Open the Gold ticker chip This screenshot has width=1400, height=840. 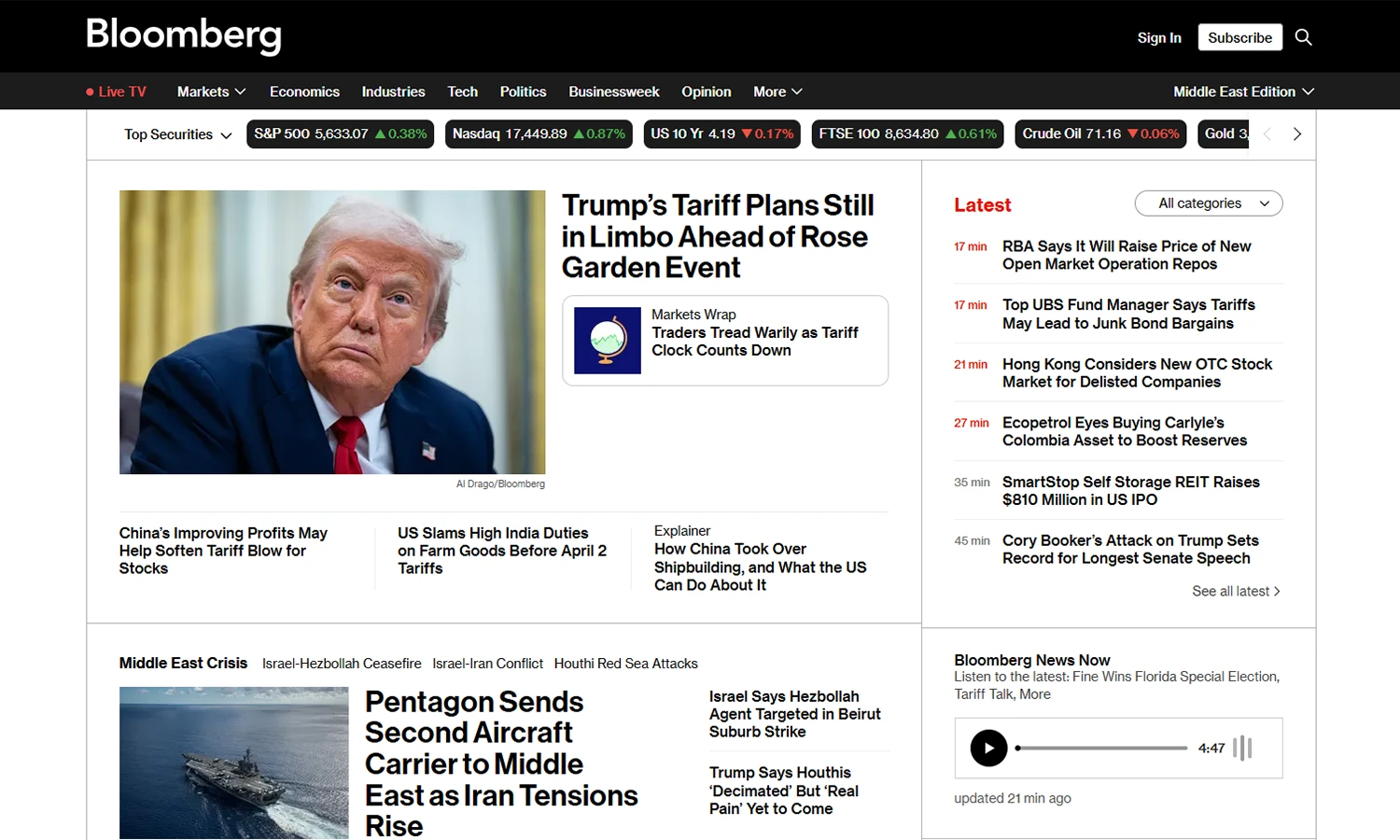coord(1224,133)
